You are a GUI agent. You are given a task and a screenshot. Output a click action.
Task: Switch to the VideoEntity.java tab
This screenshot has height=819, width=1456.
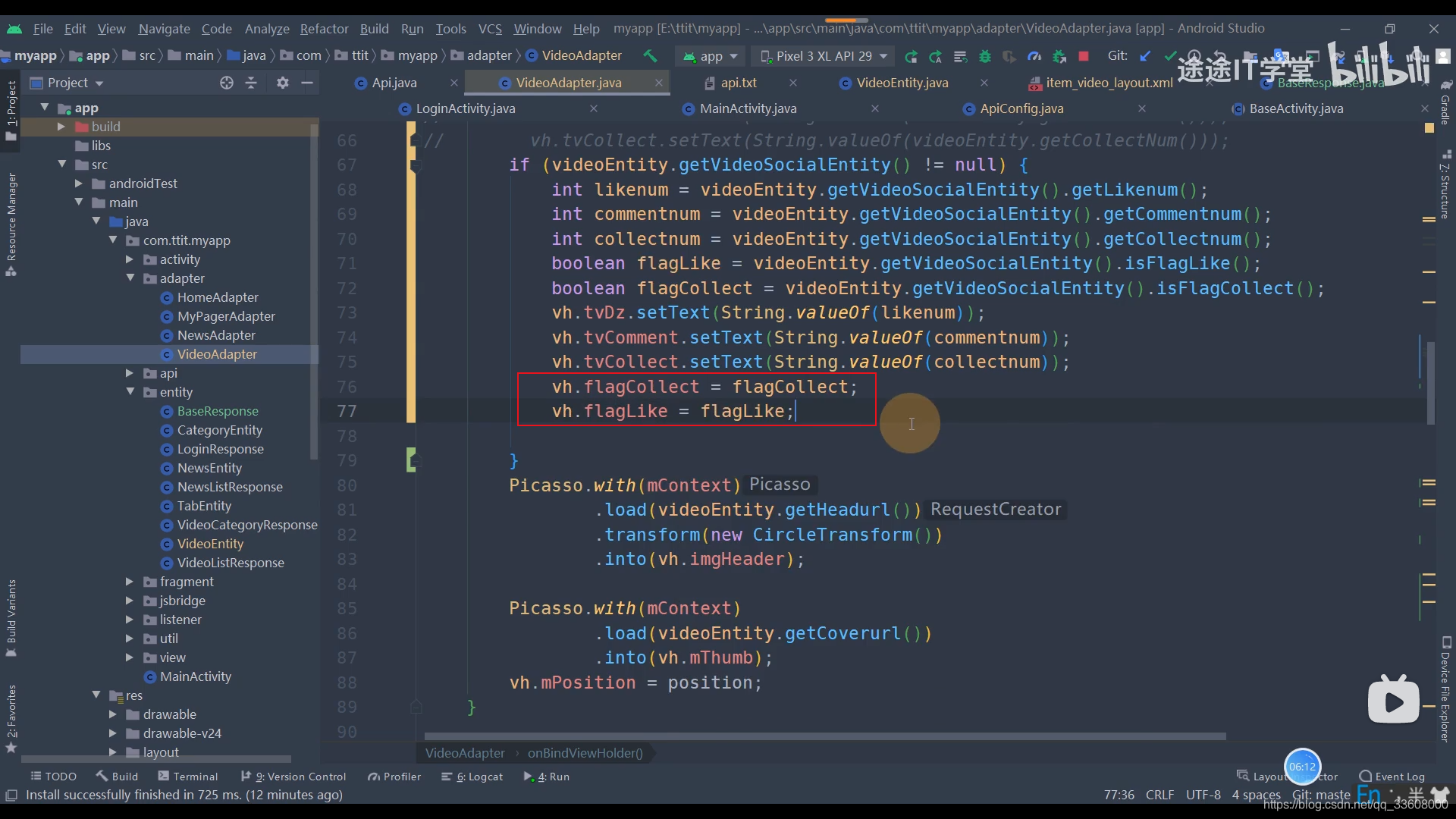902,83
